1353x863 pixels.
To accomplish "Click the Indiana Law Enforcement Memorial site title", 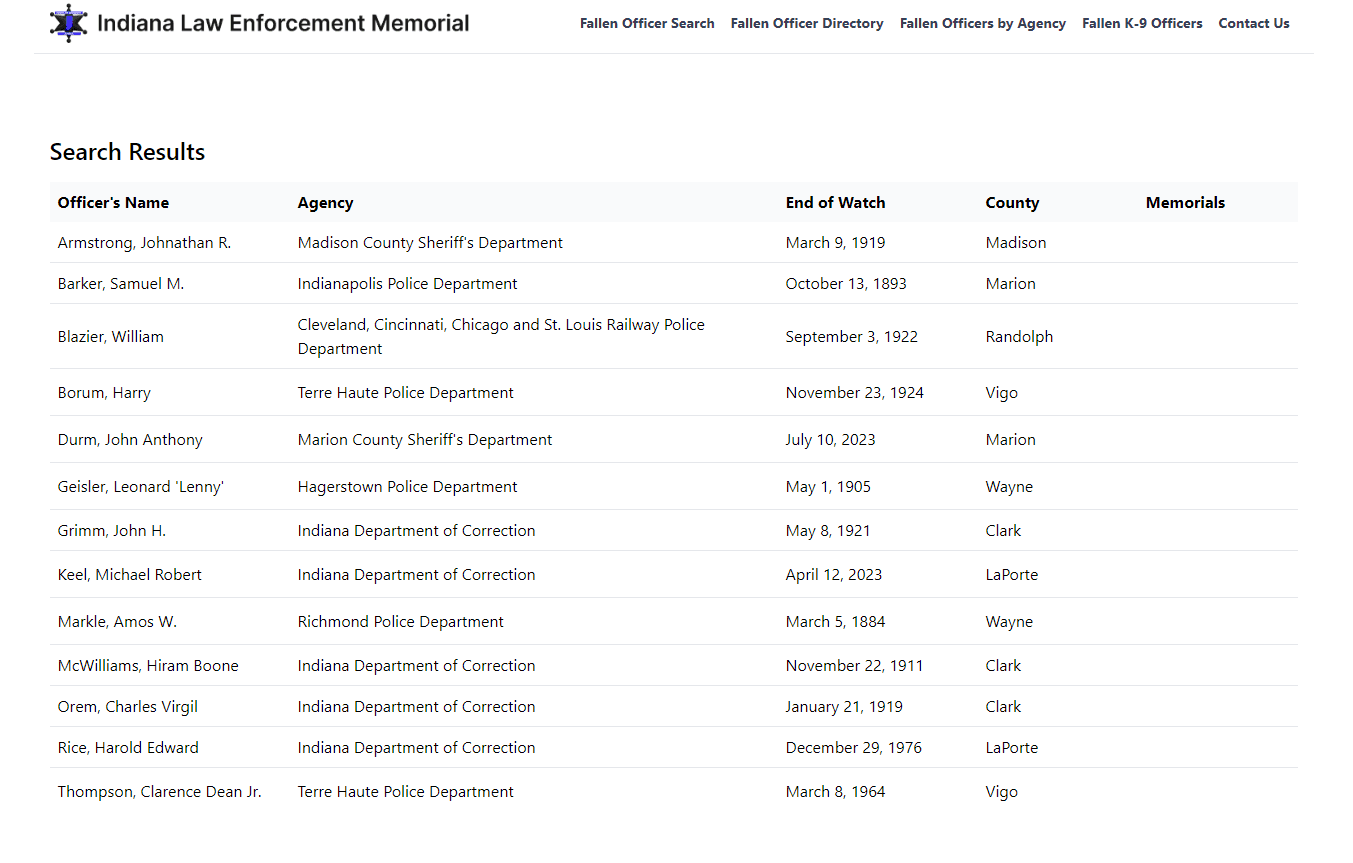I will click(x=283, y=23).
